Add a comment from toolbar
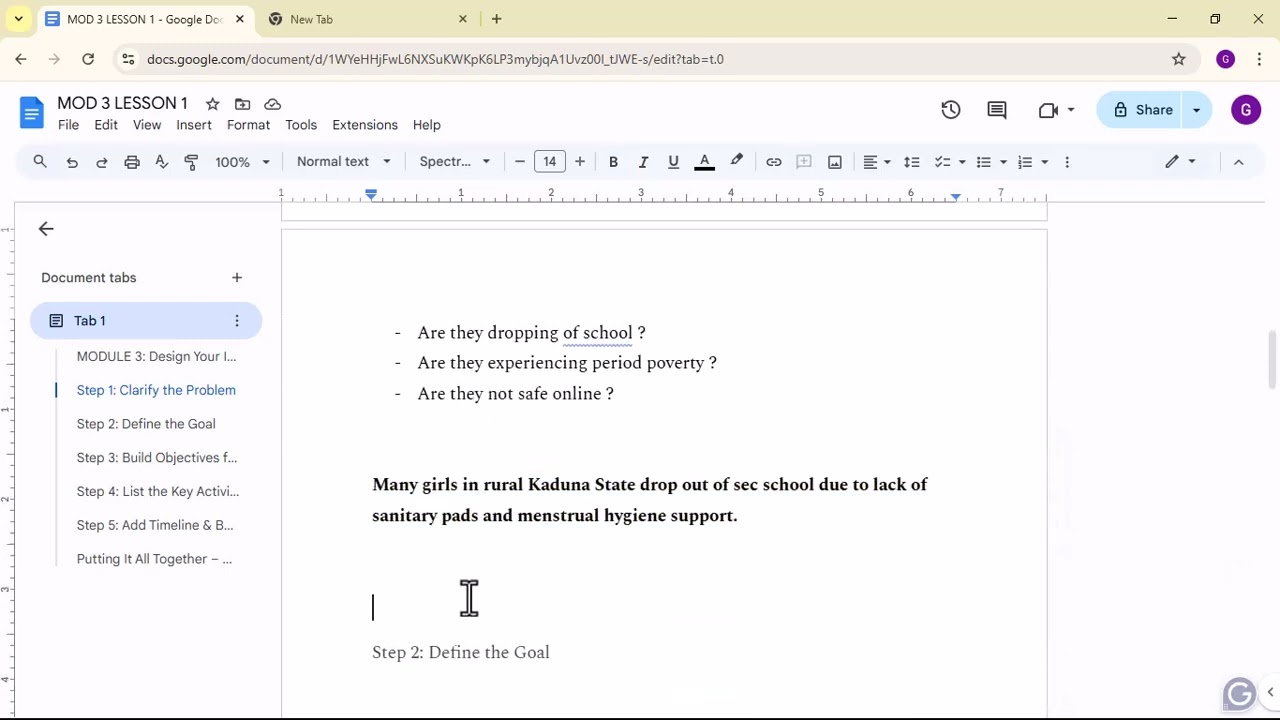 click(x=804, y=162)
